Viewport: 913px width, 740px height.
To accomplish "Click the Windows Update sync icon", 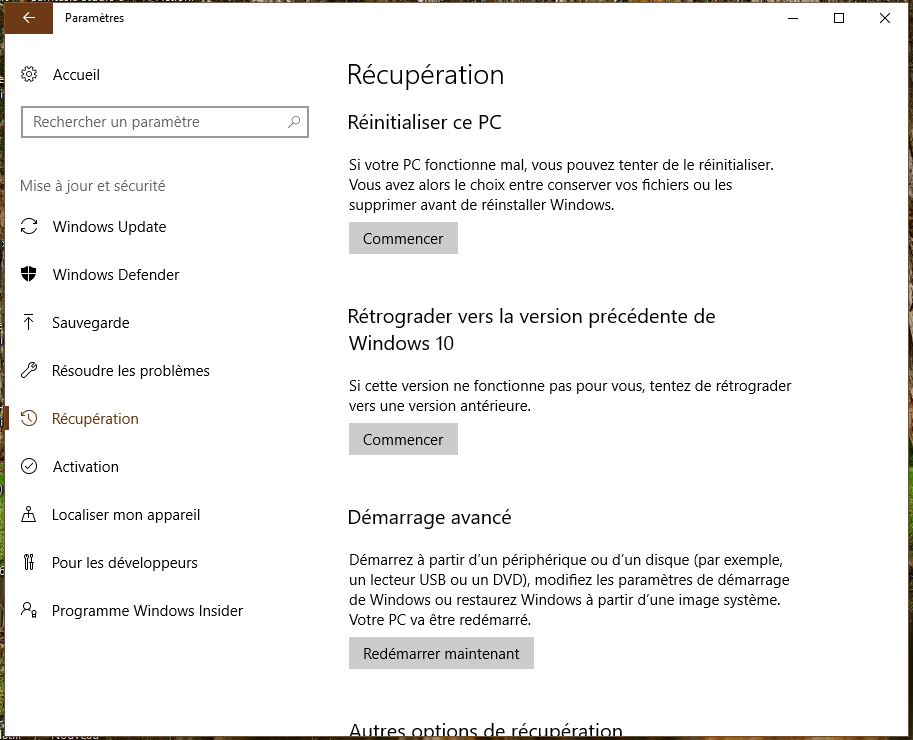I will tap(29, 226).
